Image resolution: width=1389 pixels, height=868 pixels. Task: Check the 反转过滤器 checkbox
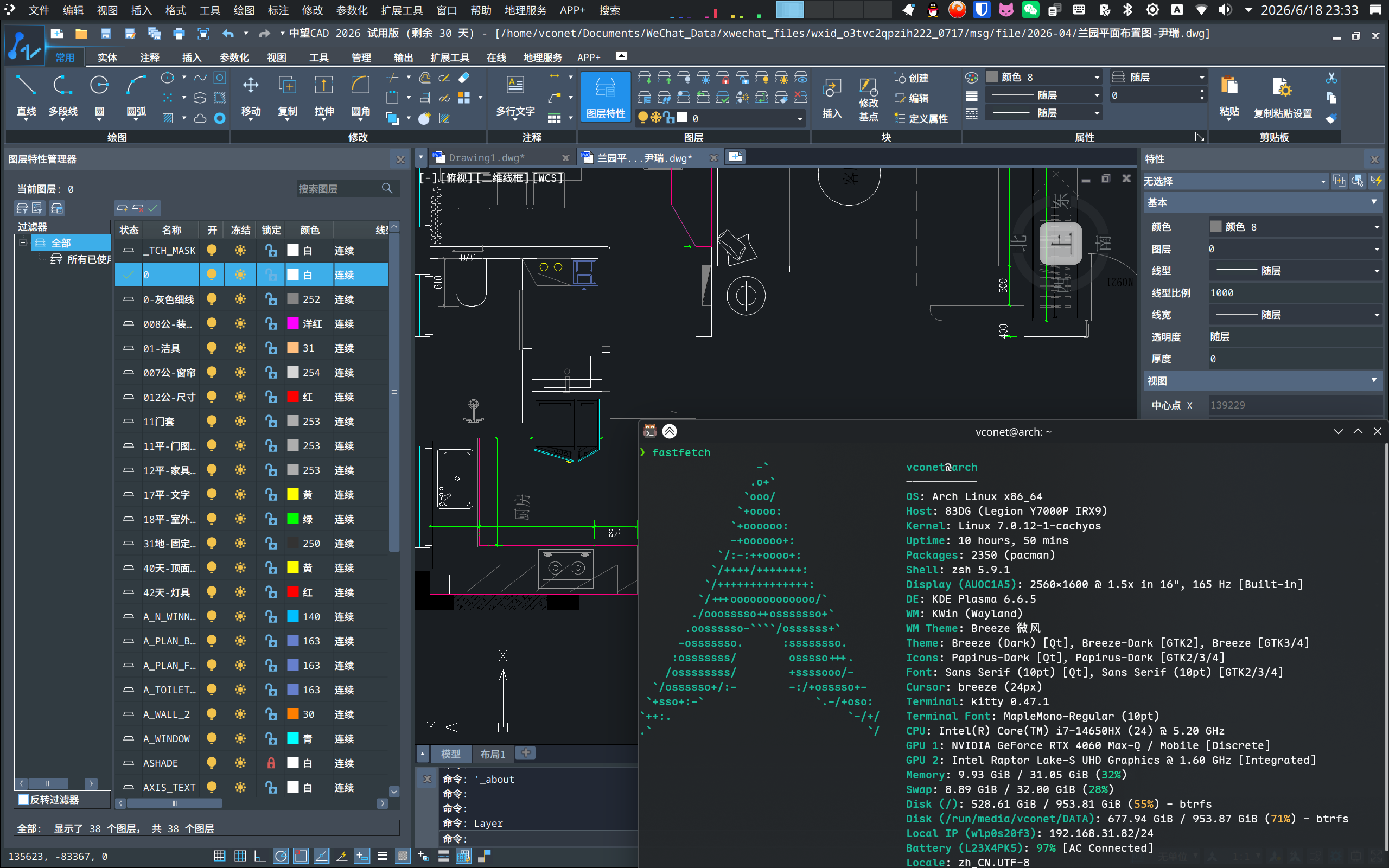23,800
